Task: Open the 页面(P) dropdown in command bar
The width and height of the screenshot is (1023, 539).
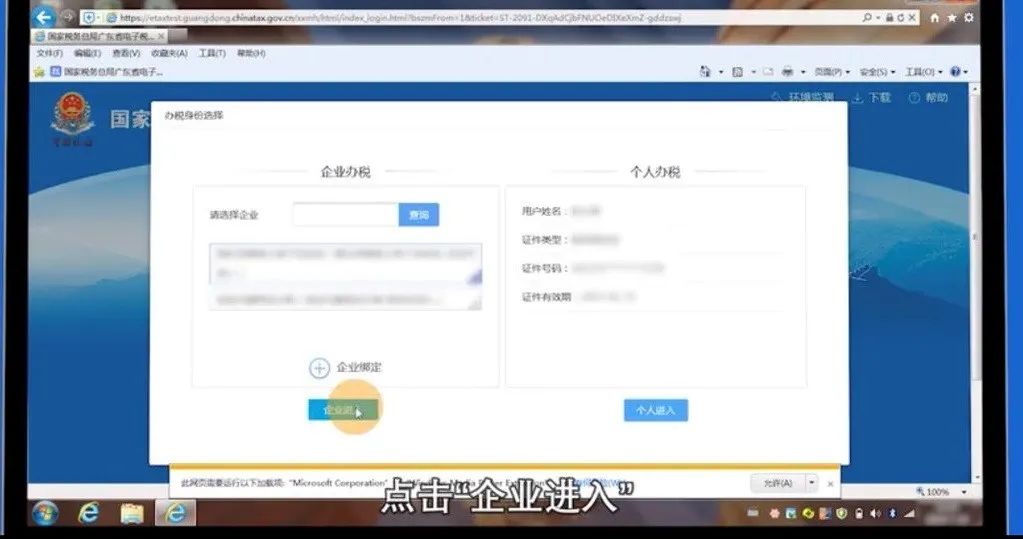Action: (x=832, y=72)
